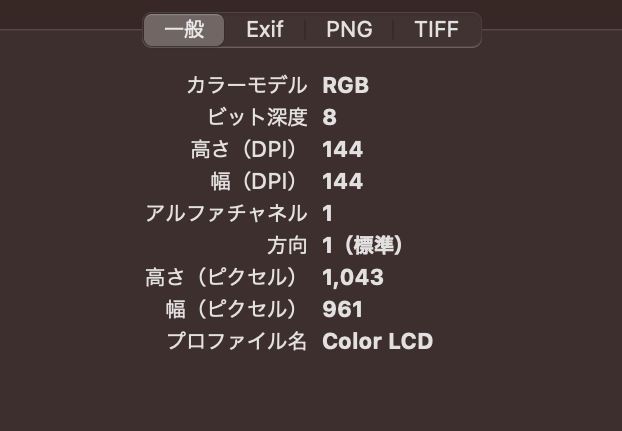Click the アルファチャネル label
622x431 pixels.
(x=226, y=214)
